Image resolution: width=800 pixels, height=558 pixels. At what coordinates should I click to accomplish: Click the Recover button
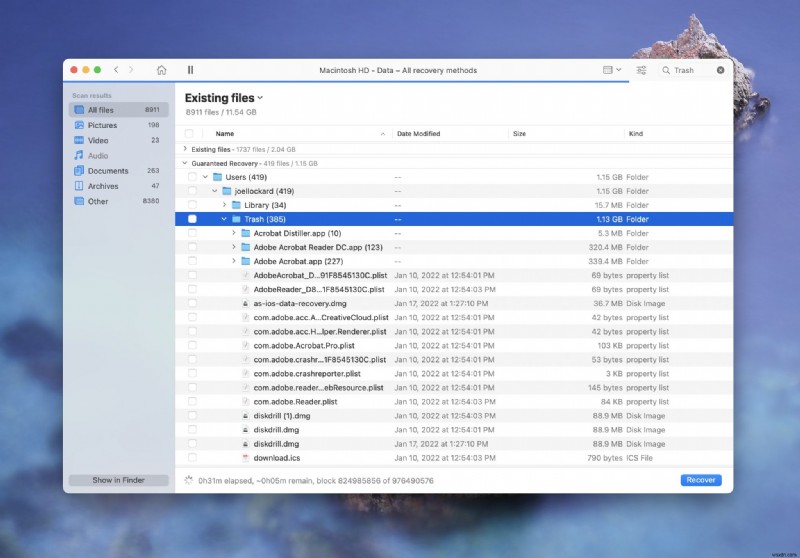tap(701, 480)
